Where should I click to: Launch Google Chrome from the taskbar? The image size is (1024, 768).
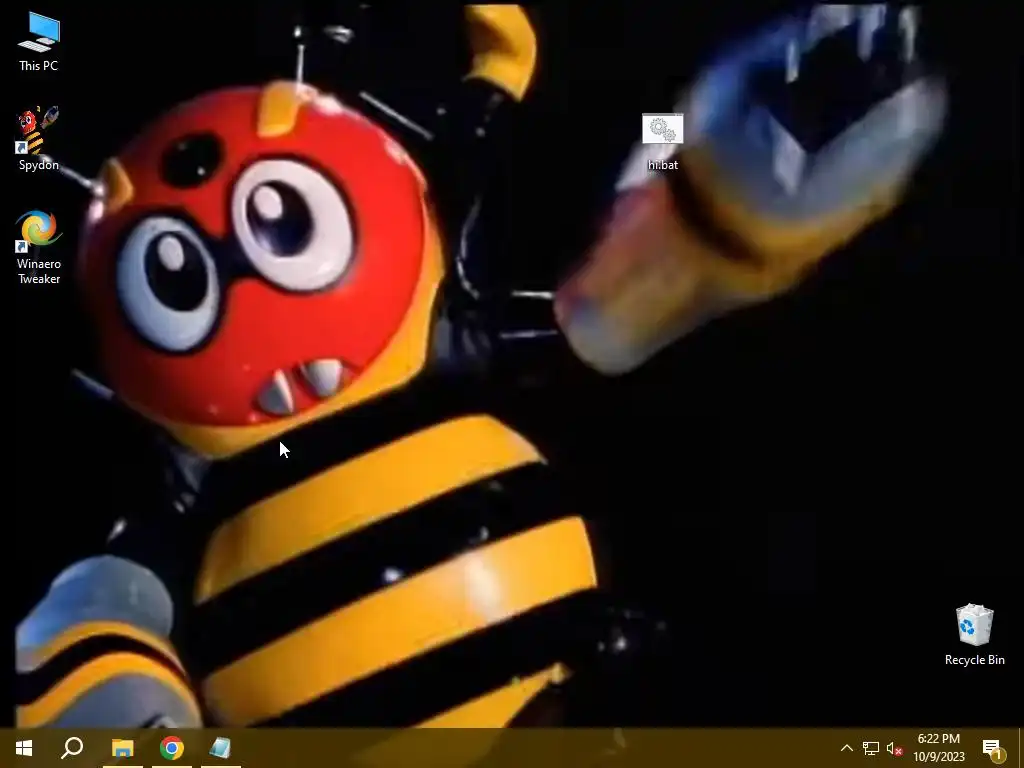(x=172, y=748)
